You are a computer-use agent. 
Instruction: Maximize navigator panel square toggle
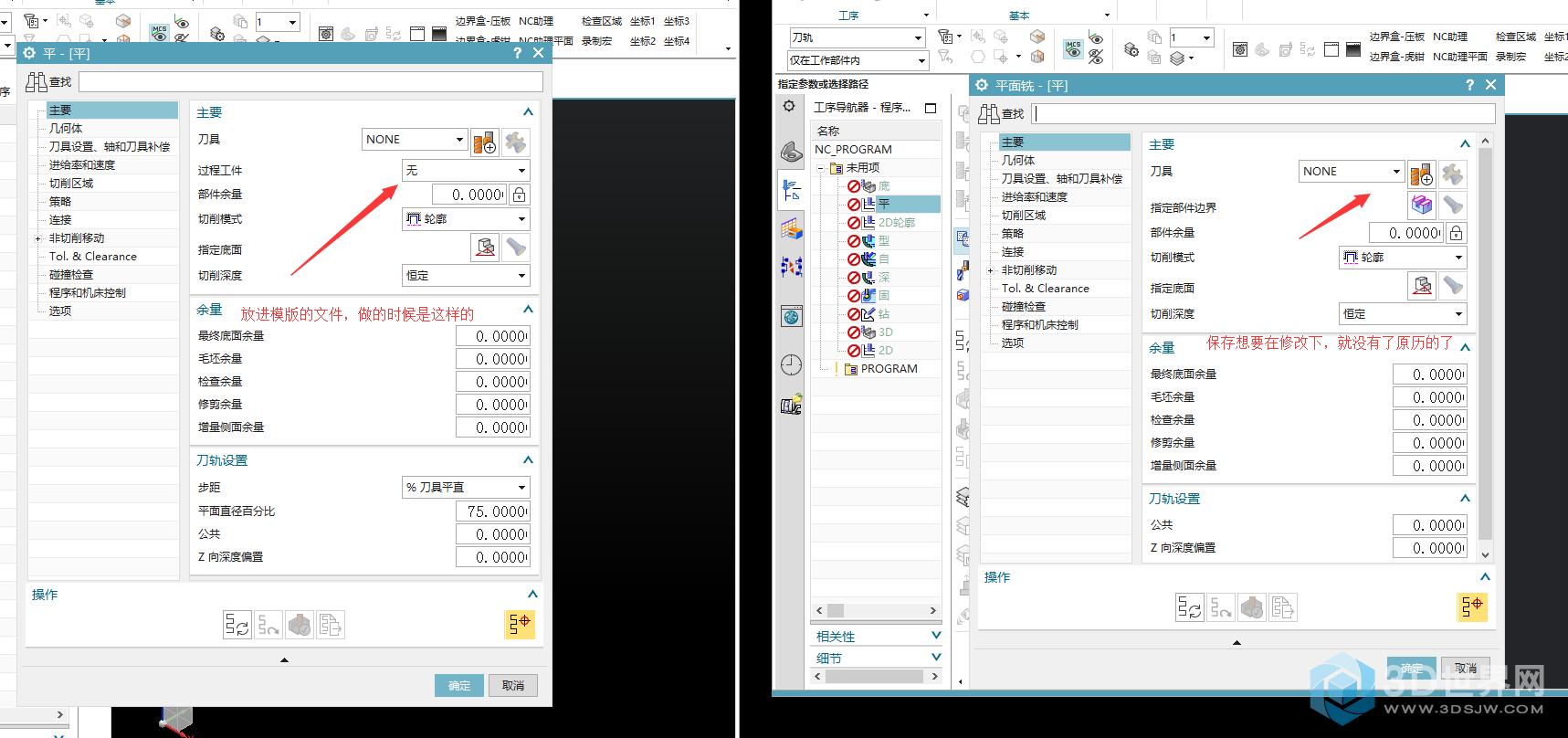[x=931, y=108]
